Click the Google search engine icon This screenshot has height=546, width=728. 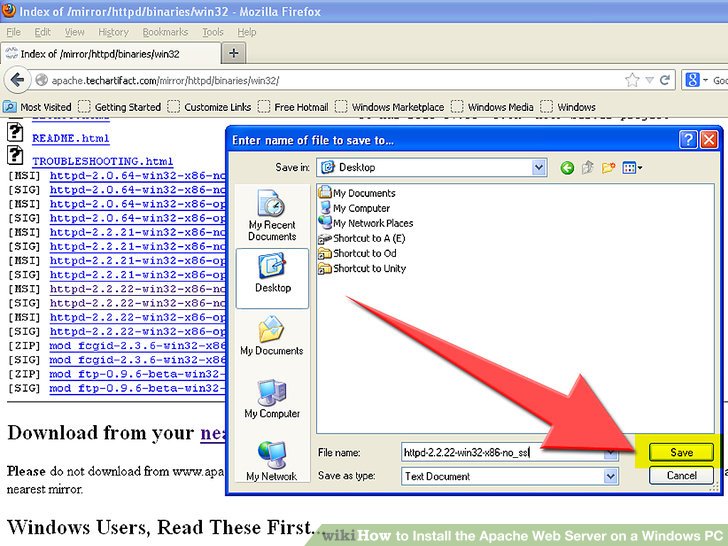coord(692,80)
